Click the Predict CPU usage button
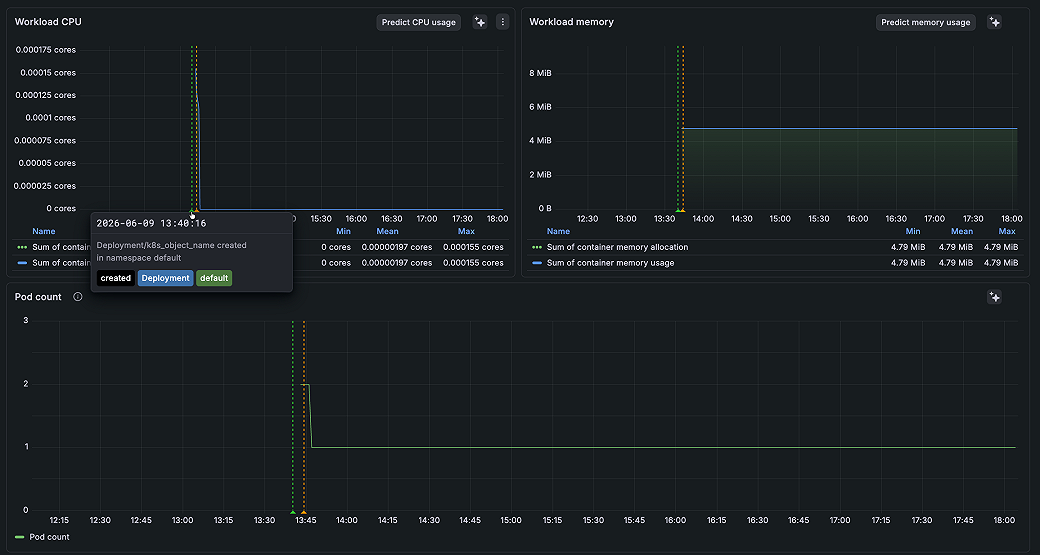The height and width of the screenshot is (555, 1040). coord(419,23)
